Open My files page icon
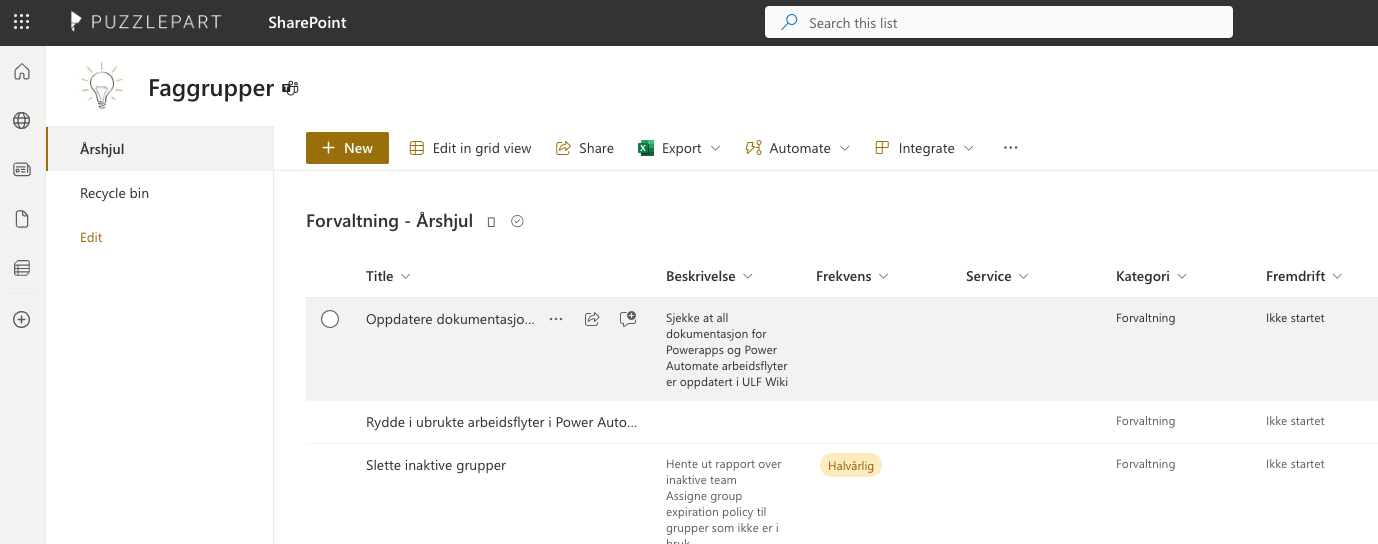Screen dimensions: 1378x544 [x=22, y=219]
